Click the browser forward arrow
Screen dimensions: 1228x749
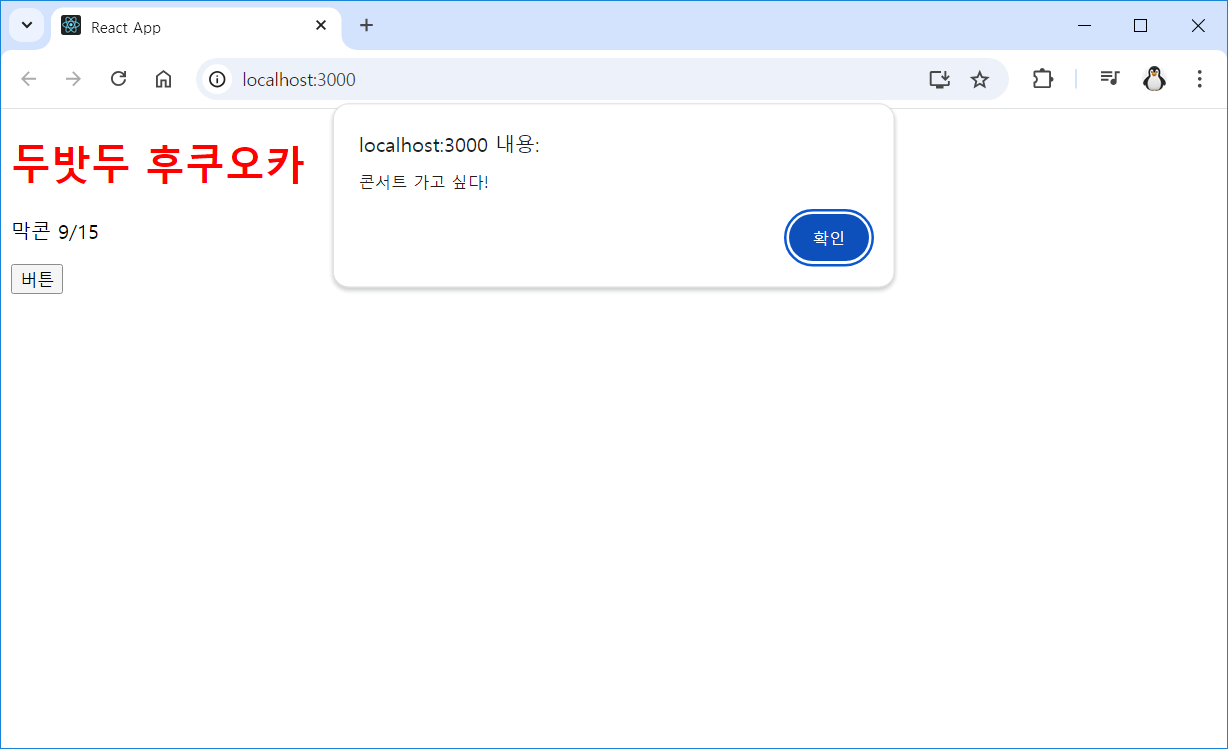tap(73, 79)
